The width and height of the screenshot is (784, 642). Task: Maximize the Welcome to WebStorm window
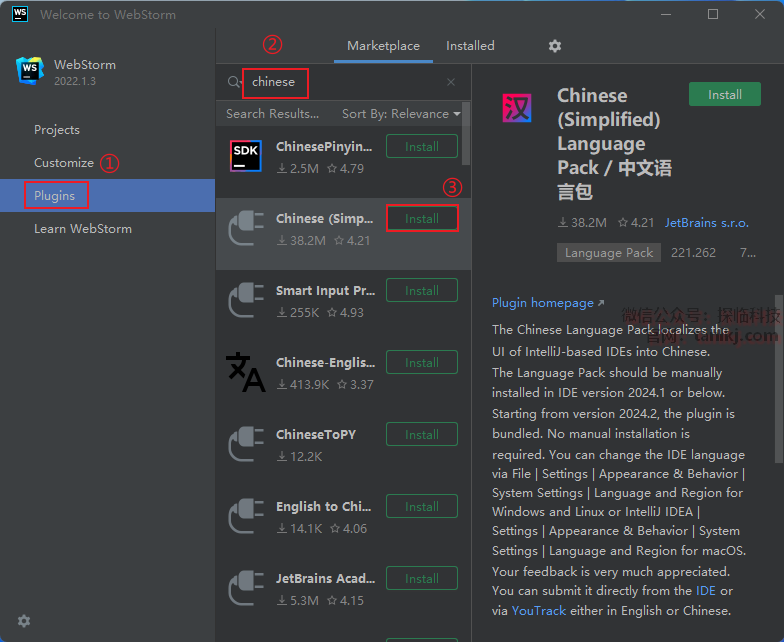pyautogui.click(x=713, y=14)
